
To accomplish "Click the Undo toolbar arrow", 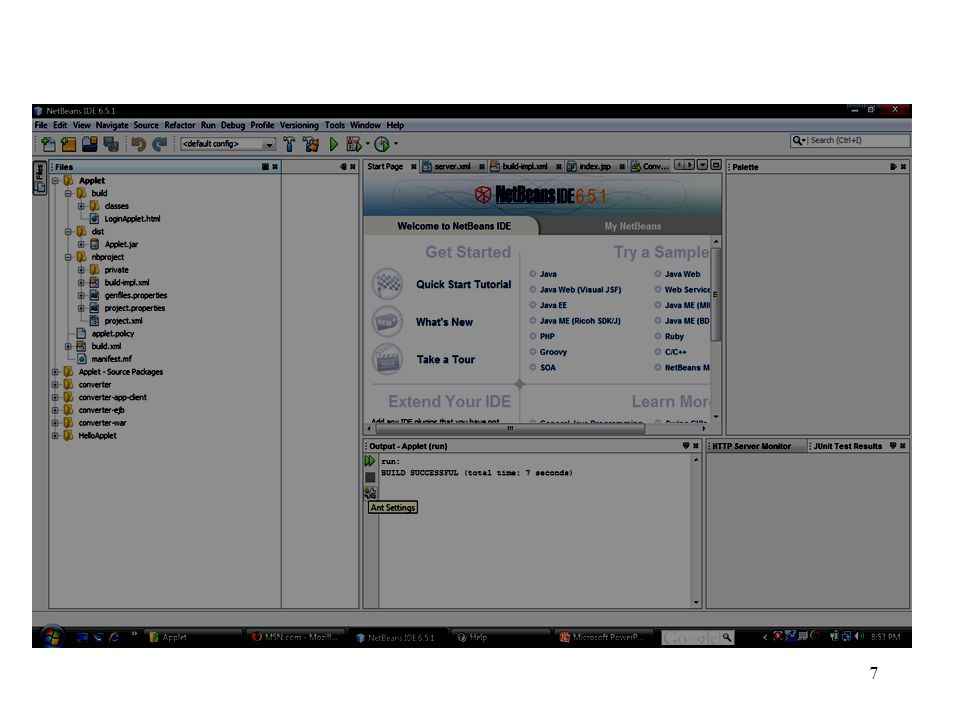I will pyautogui.click(x=138, y=144).
